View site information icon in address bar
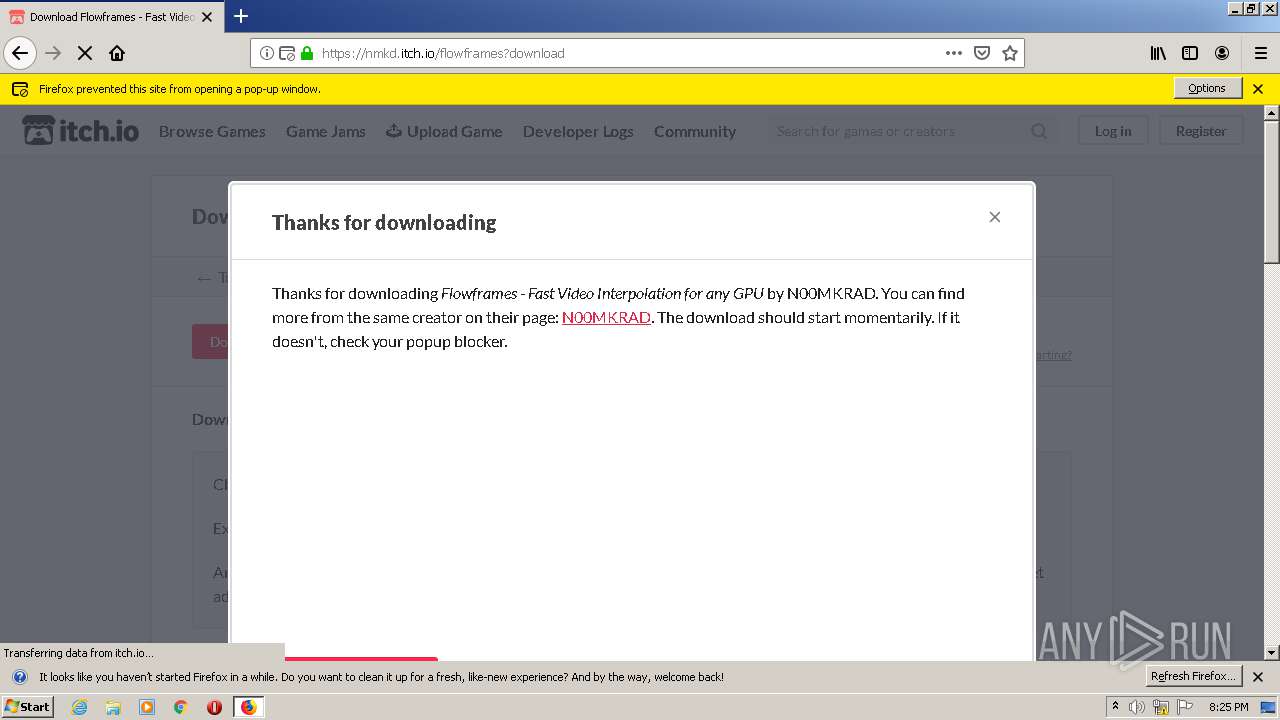The height and width of the screenshot is (720, 1280). click(267, 53)
